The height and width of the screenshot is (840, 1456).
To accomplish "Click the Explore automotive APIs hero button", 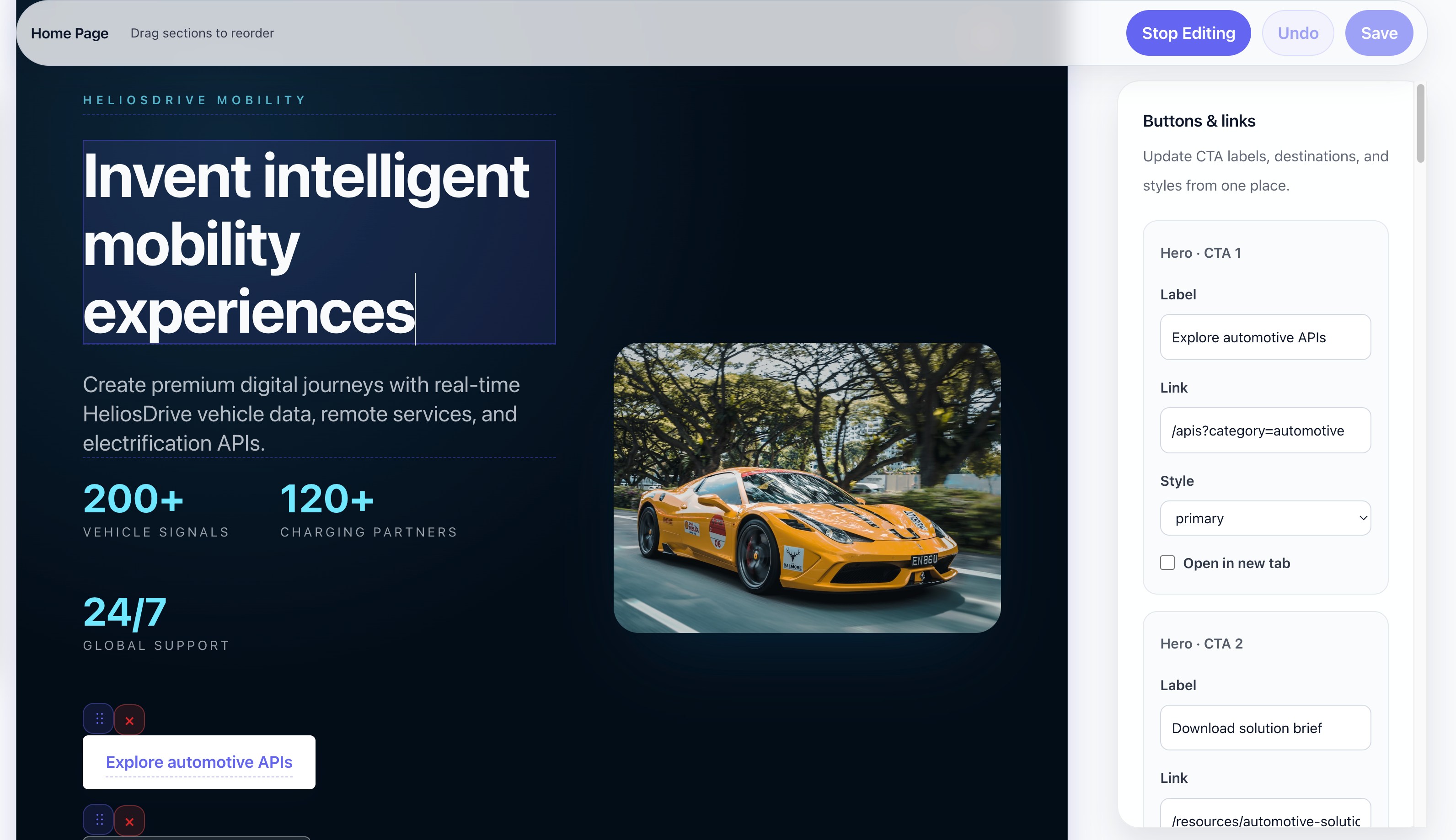I will point(198,761).
